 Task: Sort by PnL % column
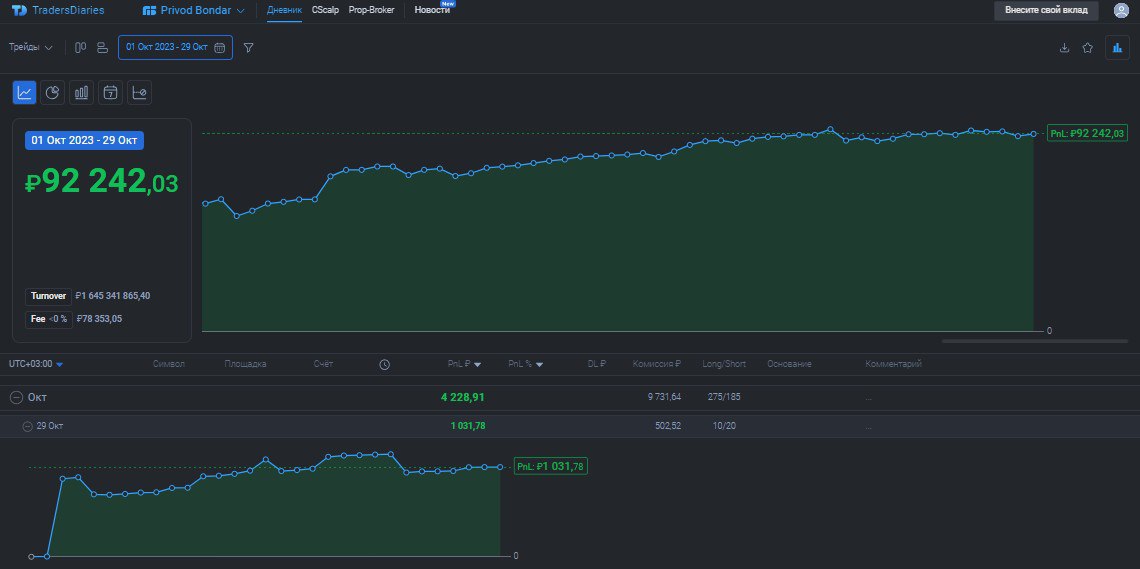pos(526,364)
